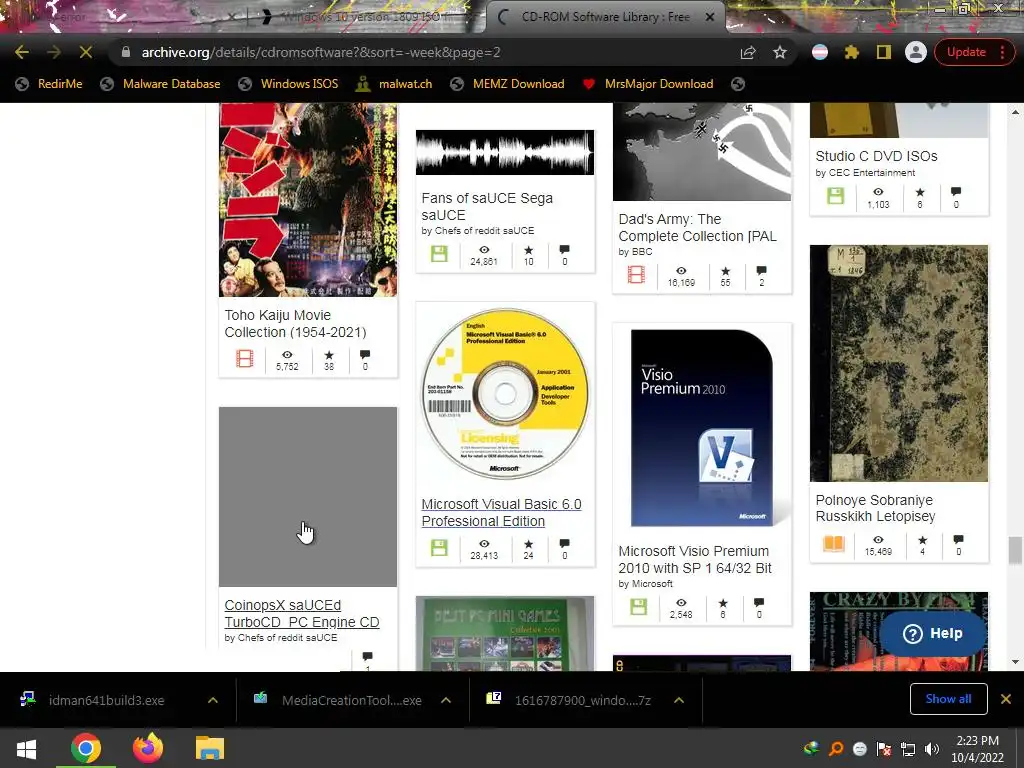
Task: Open the MEMZ Download bookmark
Action: tap(507, 84)
